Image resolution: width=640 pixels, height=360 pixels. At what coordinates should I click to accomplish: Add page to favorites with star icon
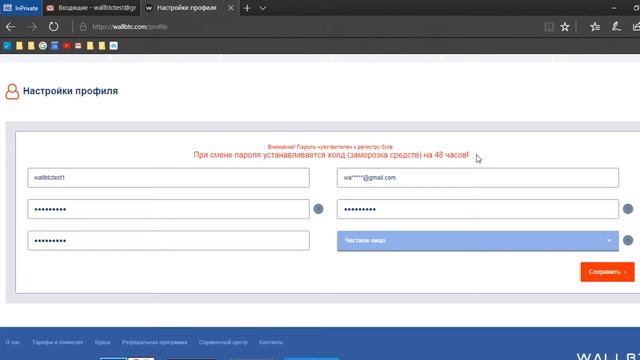pyautogui.click(x=565, y=27)
